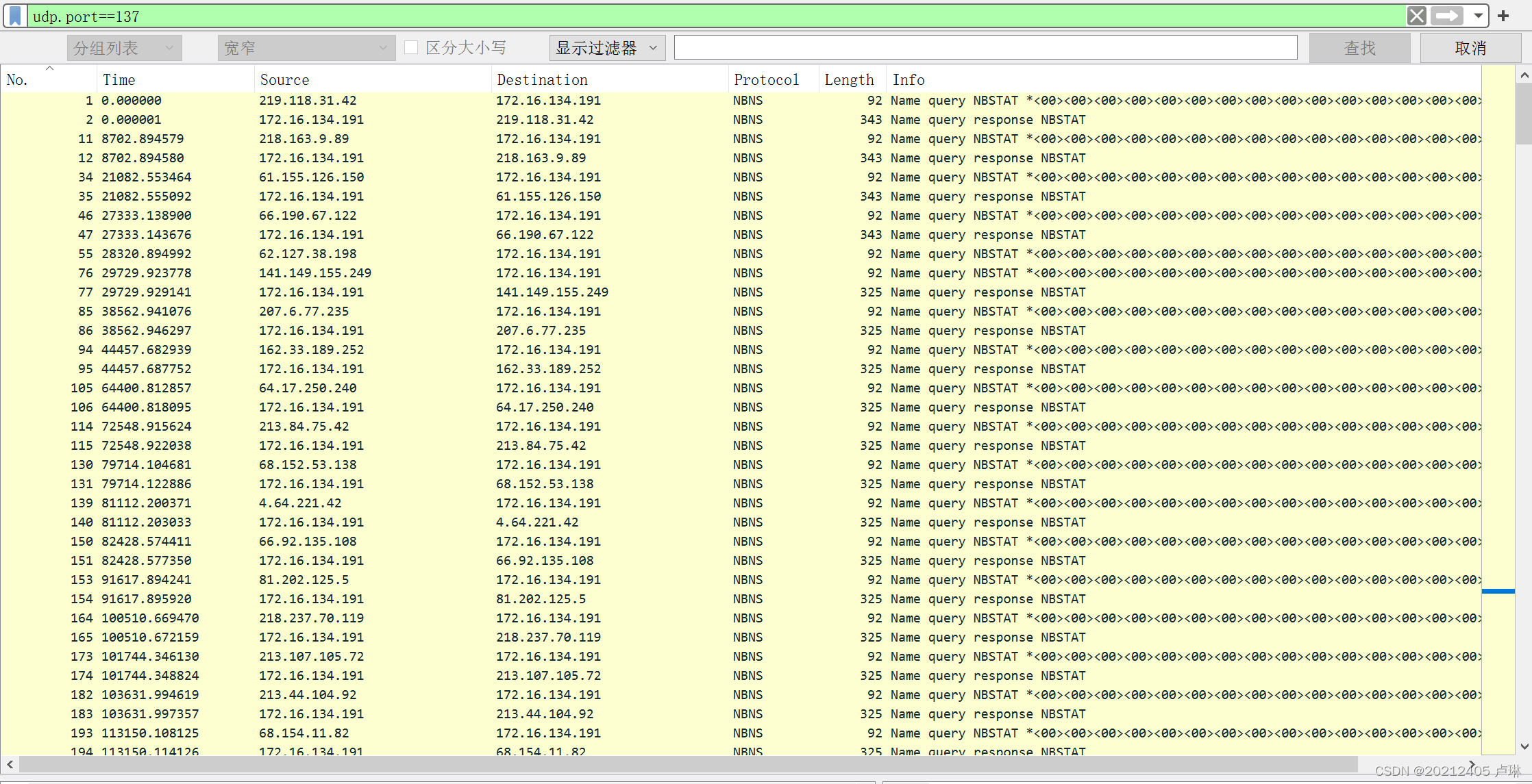Select packet 151 at time 82428.577350
The height and width of the screenshot is (784, 1532).
(741, 561)
